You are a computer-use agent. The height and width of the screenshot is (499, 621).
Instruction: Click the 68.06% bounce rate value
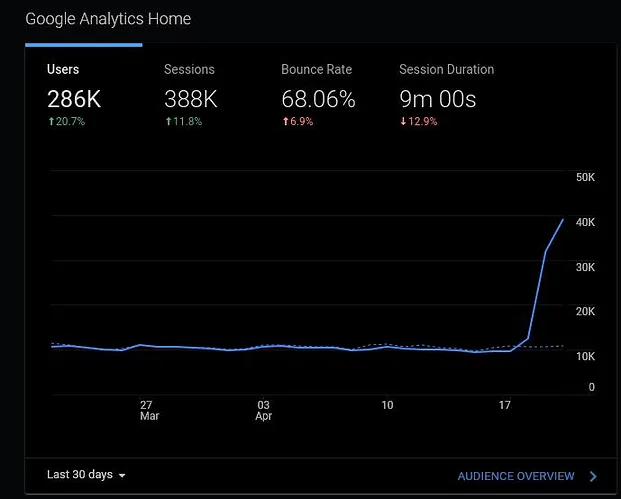(x=318, y=99)
